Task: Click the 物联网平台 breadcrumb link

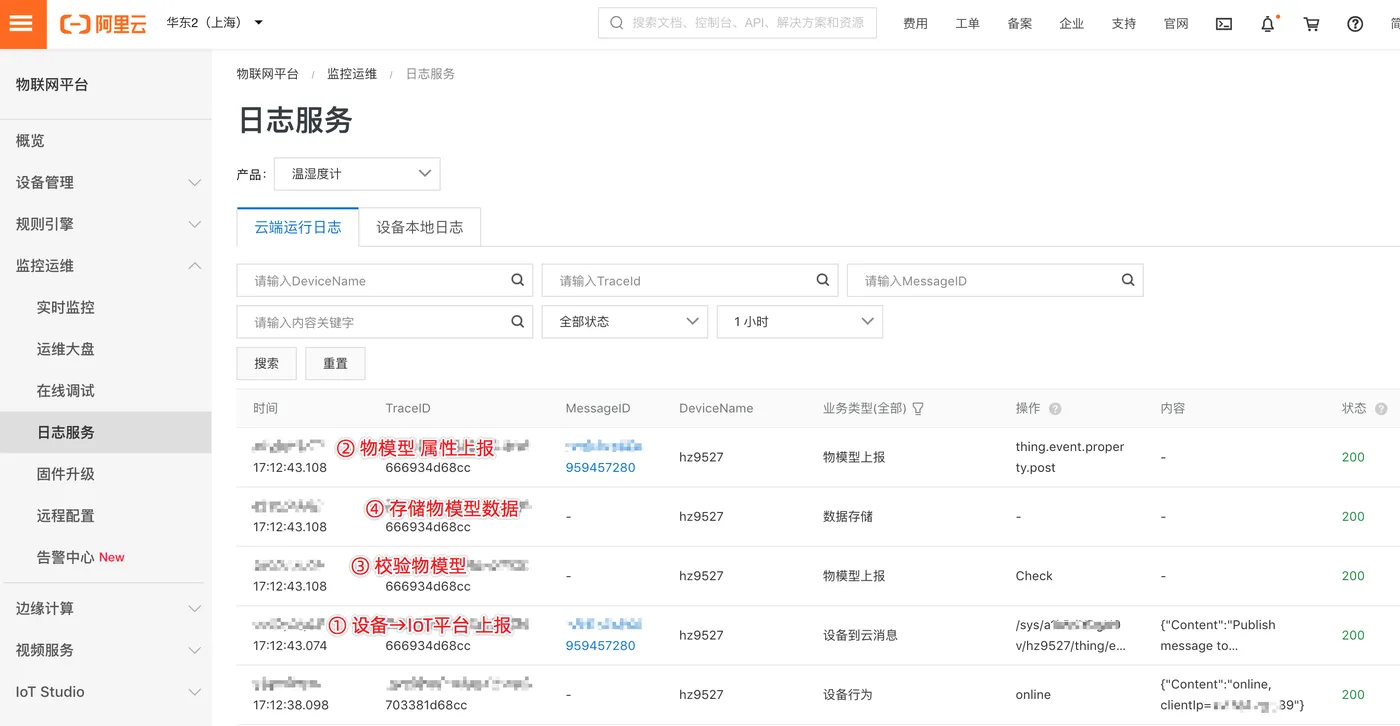Action: pyautogui.click(x=267, y=74)
